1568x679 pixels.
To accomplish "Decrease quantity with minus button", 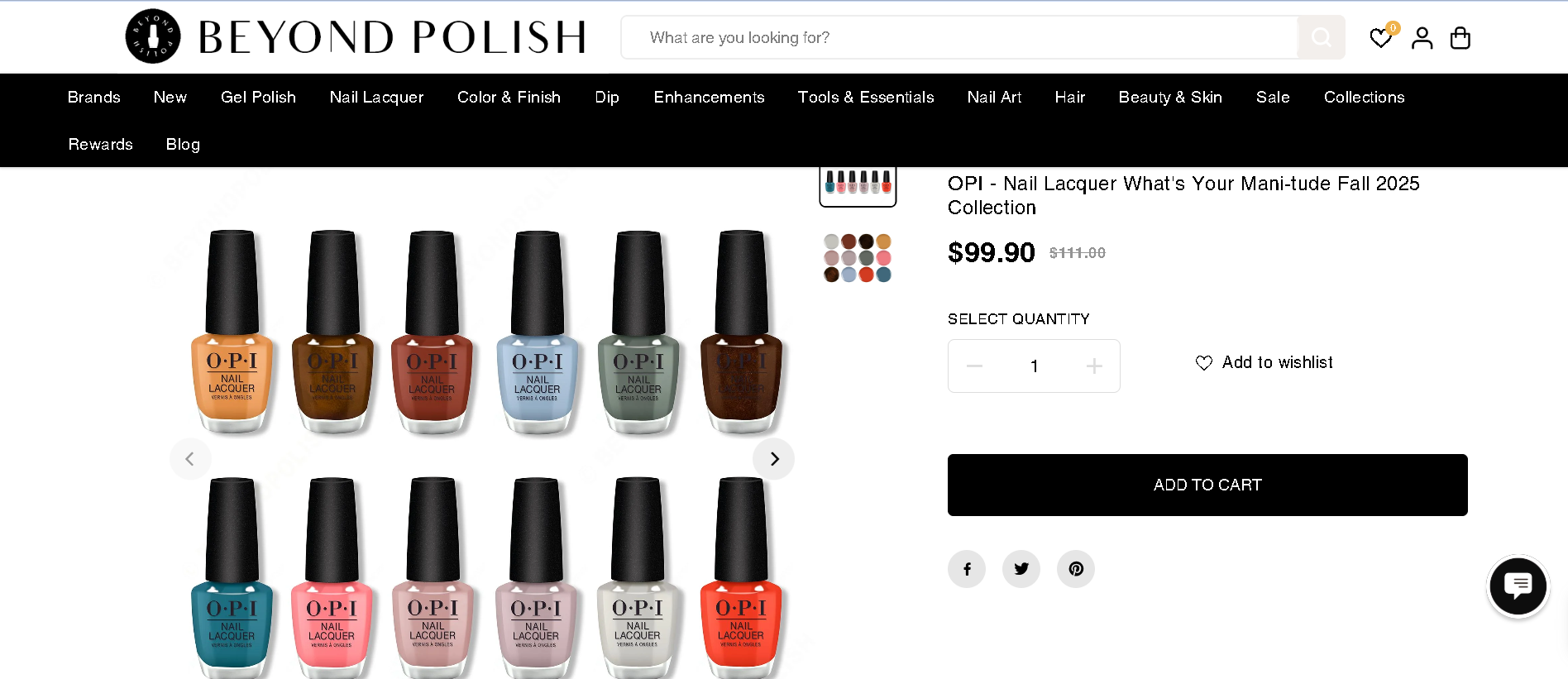I will [975, 366].
